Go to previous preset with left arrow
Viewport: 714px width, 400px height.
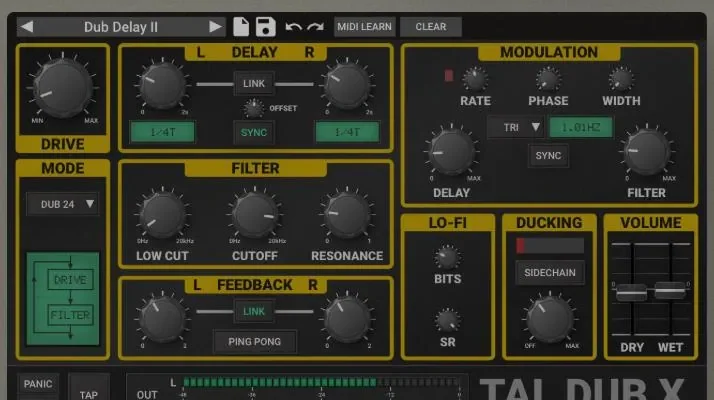coord(27,27)
